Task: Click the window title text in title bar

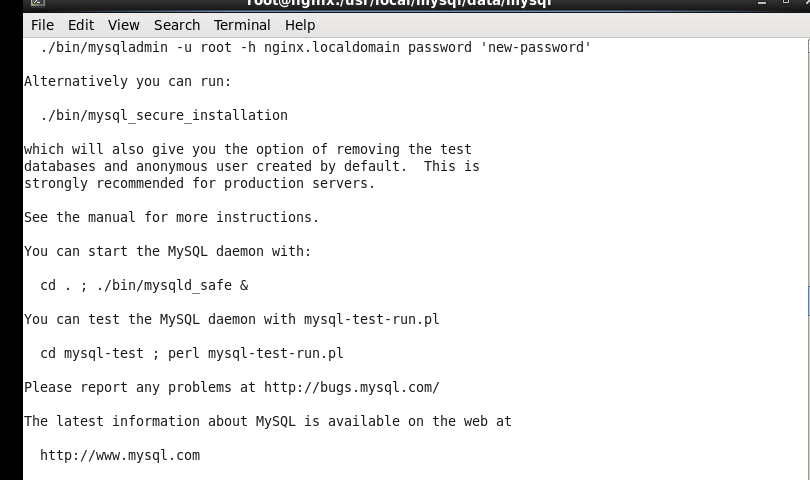Action: (x=398, y=4)
